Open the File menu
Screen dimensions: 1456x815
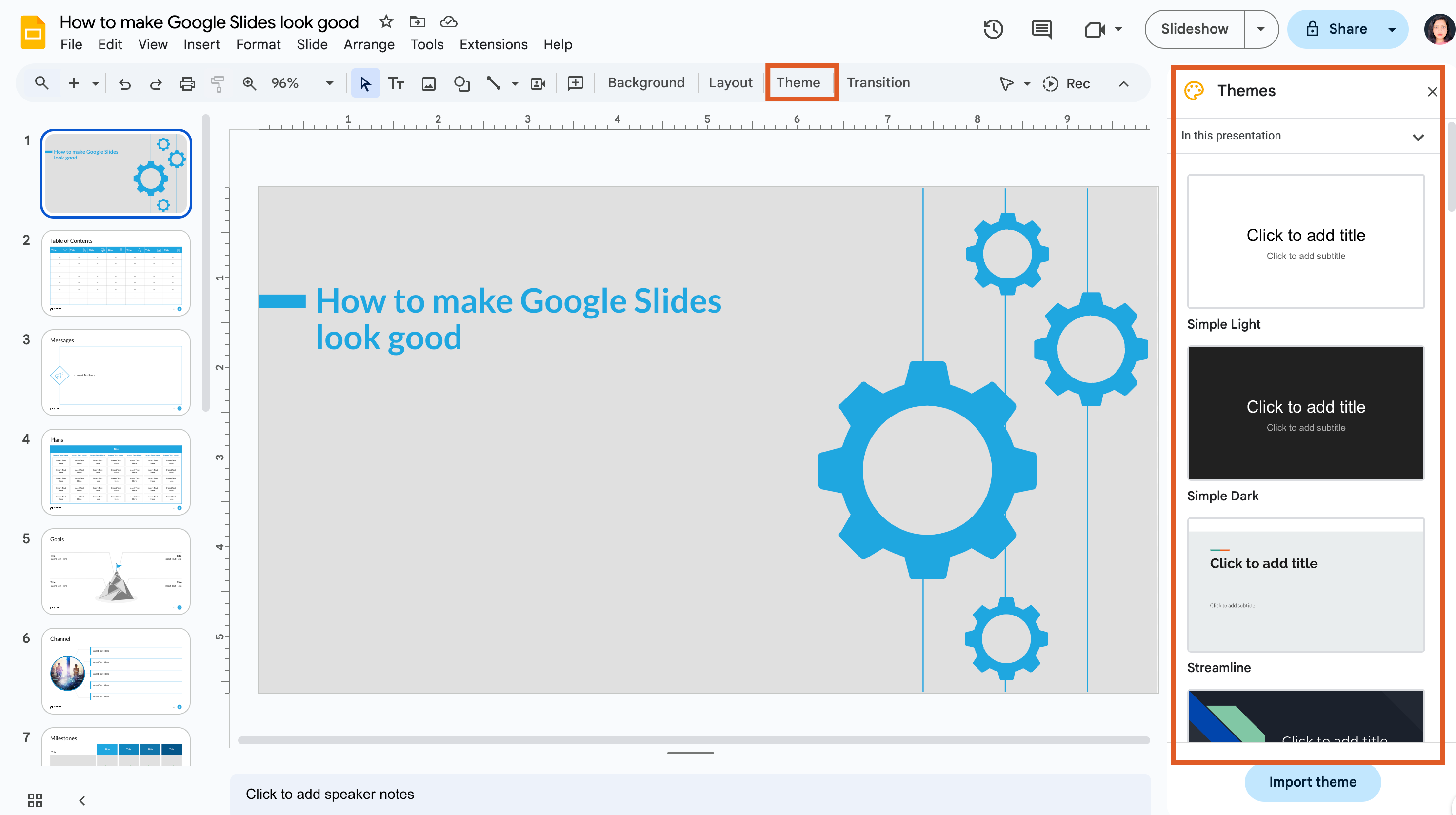pyautogui.click(x=71, y=44)
